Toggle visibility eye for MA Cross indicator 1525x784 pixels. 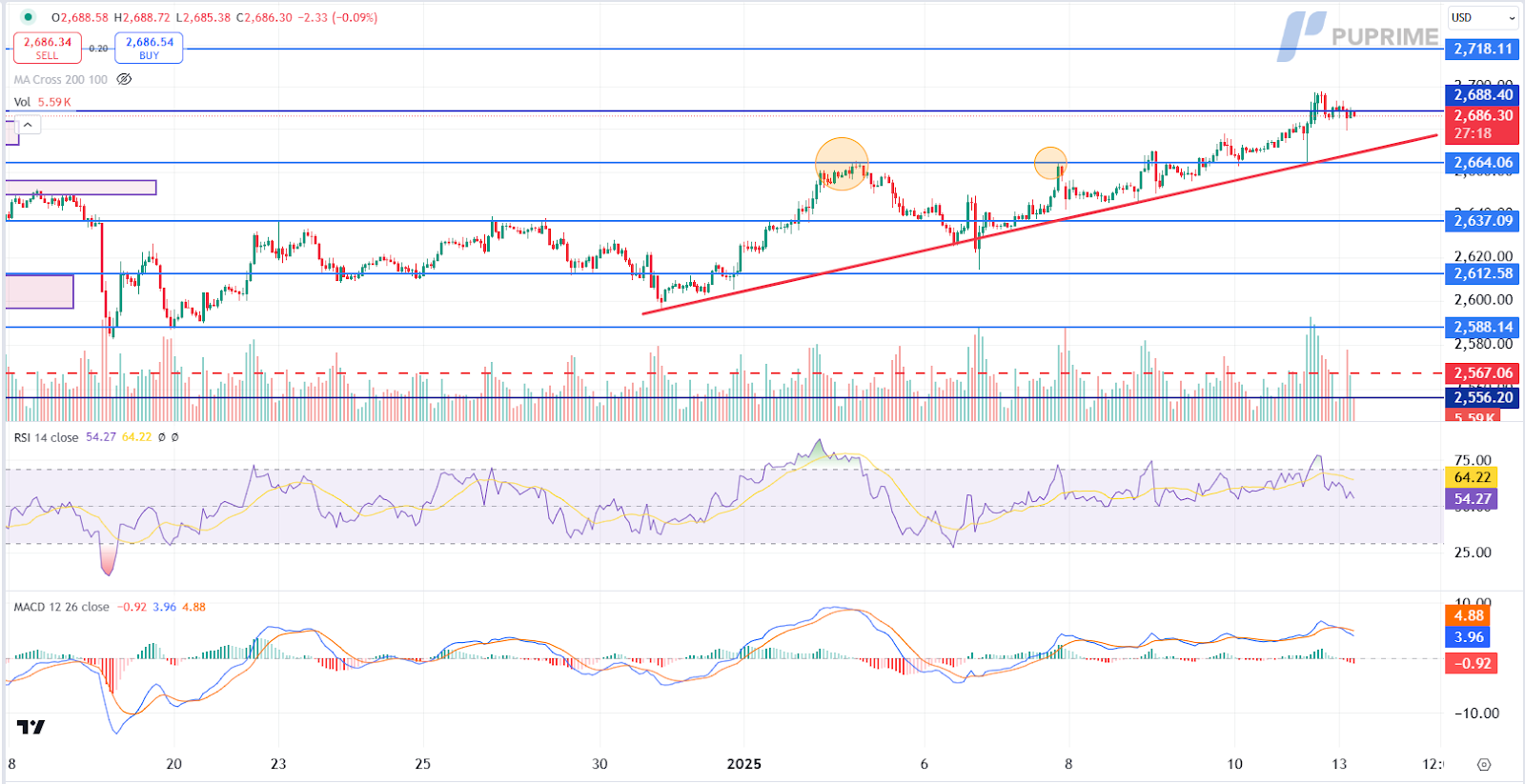point(124,79)
